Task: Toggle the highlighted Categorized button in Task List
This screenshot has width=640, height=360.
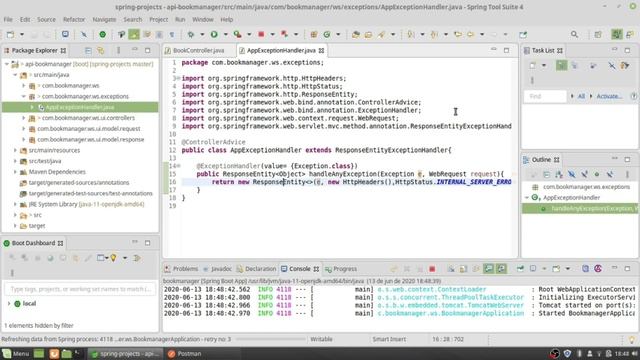Action: coord(562,65)
